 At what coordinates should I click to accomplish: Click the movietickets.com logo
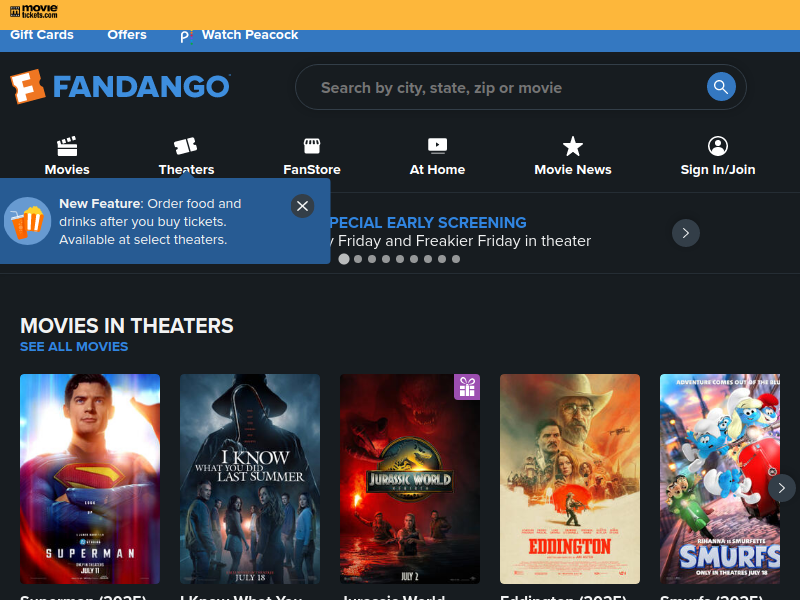click(34, 11)
